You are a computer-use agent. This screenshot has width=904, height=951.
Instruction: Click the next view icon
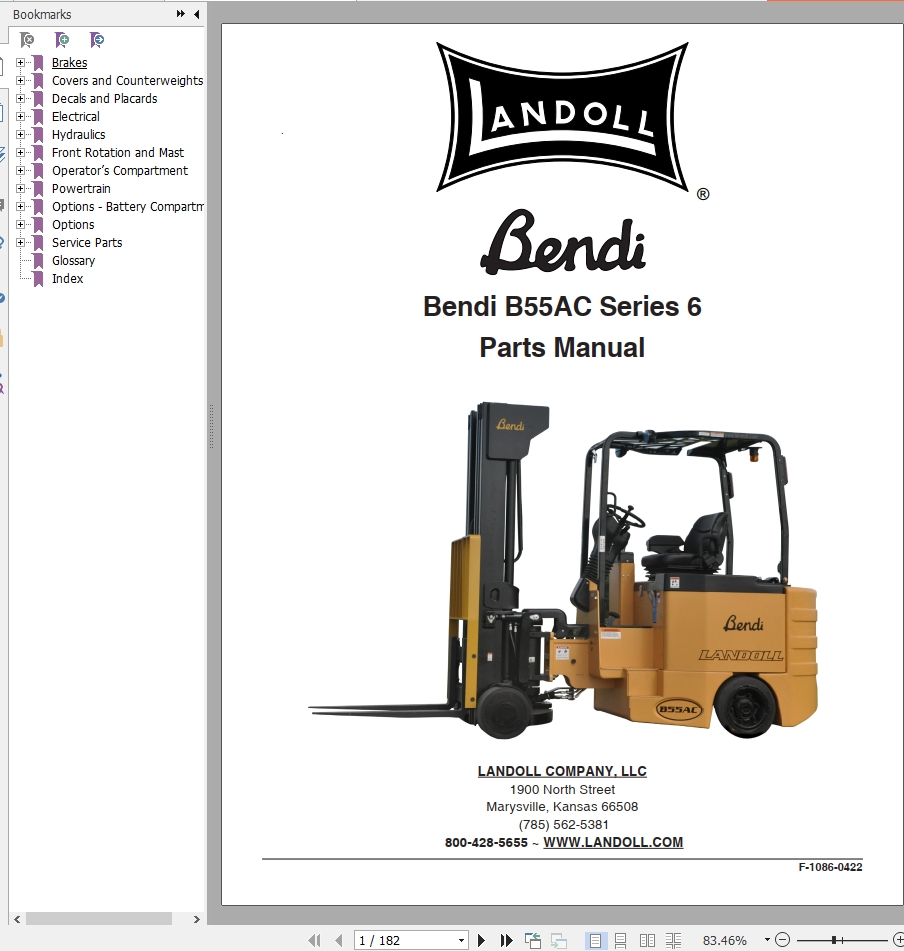click(x=558, y=941)
